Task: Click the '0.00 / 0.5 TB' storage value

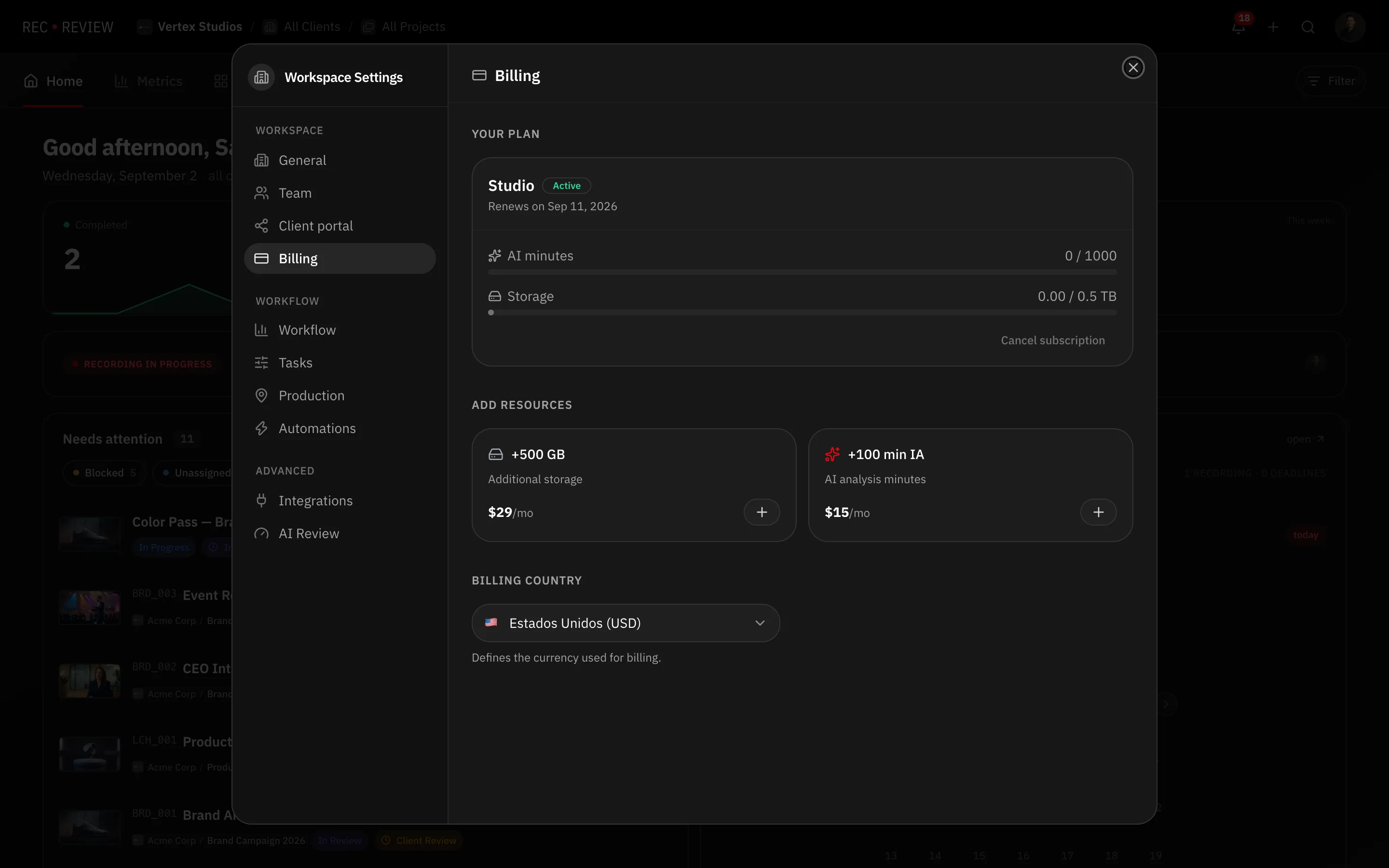Action: click(1077, 296)
